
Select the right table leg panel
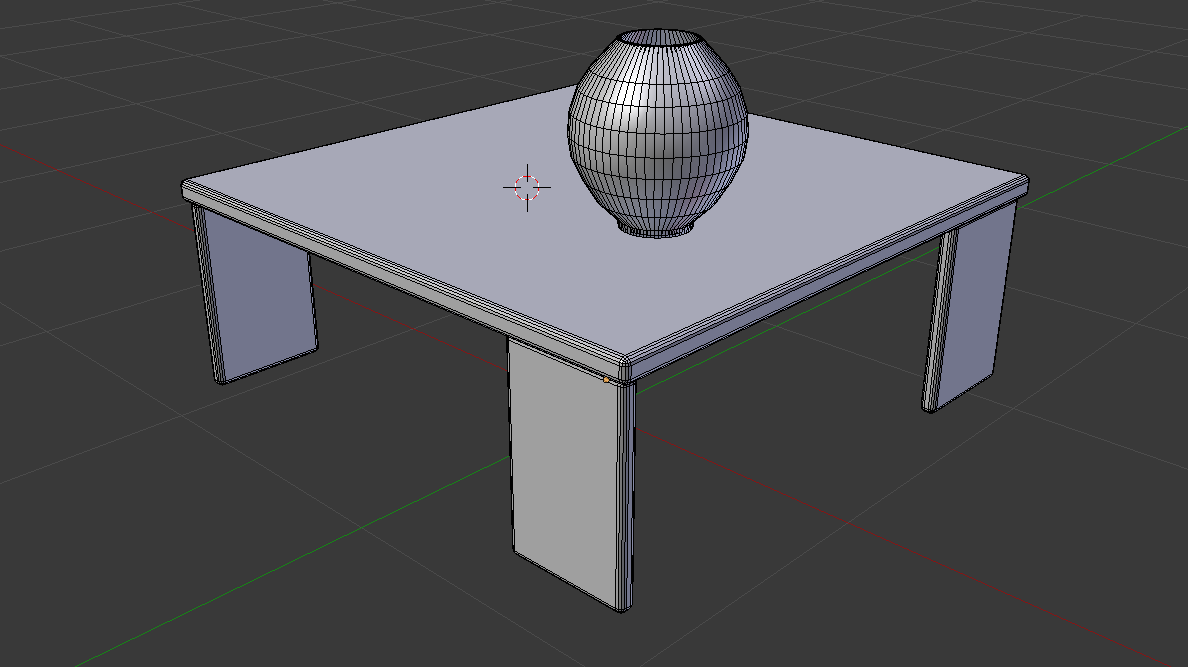pos(969,307)
